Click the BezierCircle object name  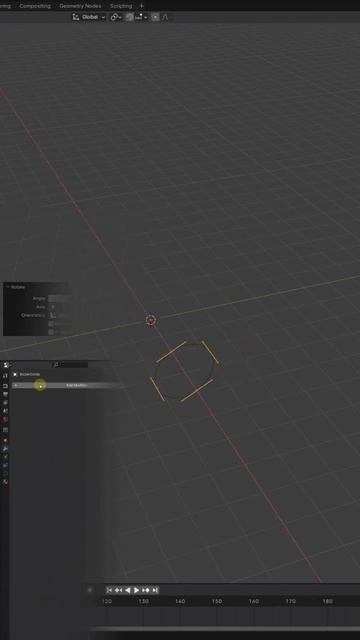pyautogui.click(x=30, y=374)
